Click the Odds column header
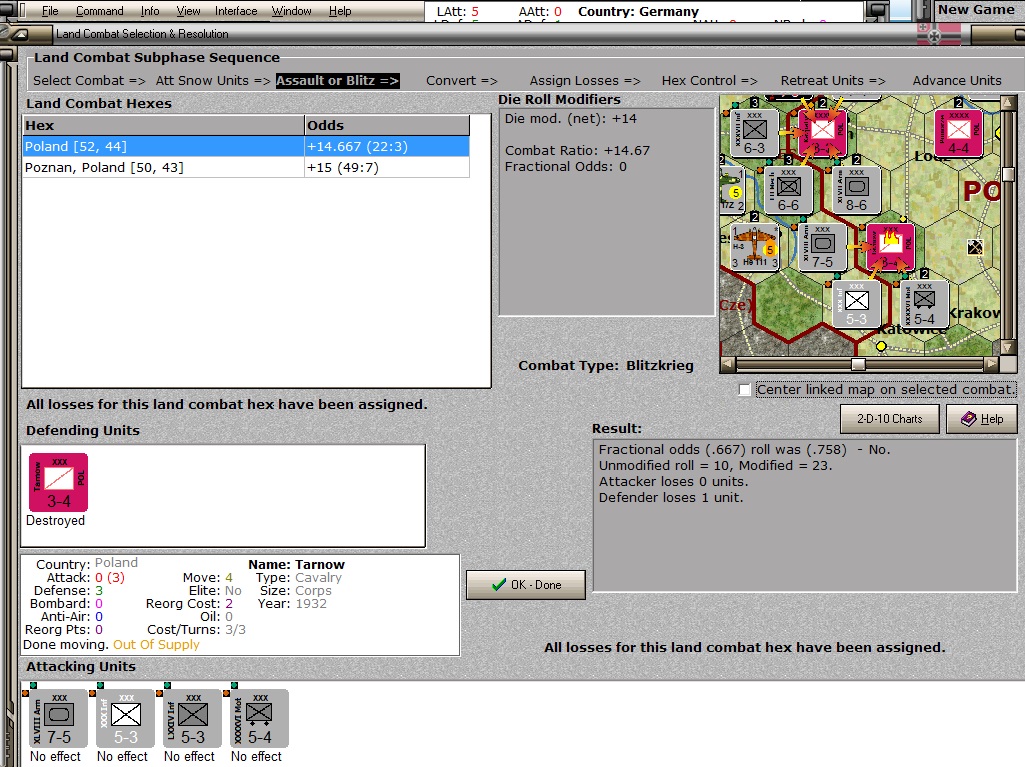The width and height of the screenshot is (1025, 767). coord(387,126)
